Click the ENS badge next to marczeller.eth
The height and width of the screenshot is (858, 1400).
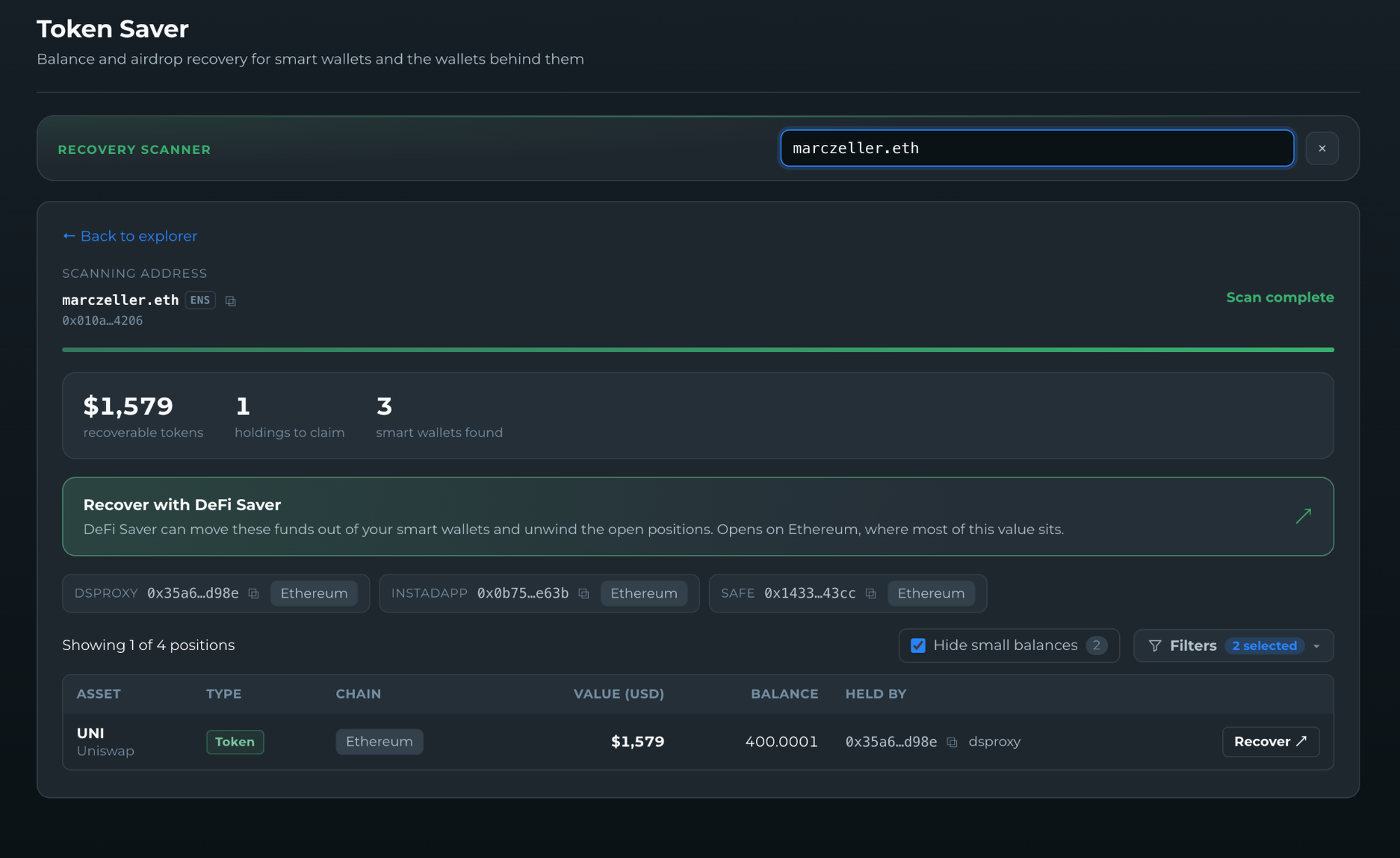coord(200,300)
